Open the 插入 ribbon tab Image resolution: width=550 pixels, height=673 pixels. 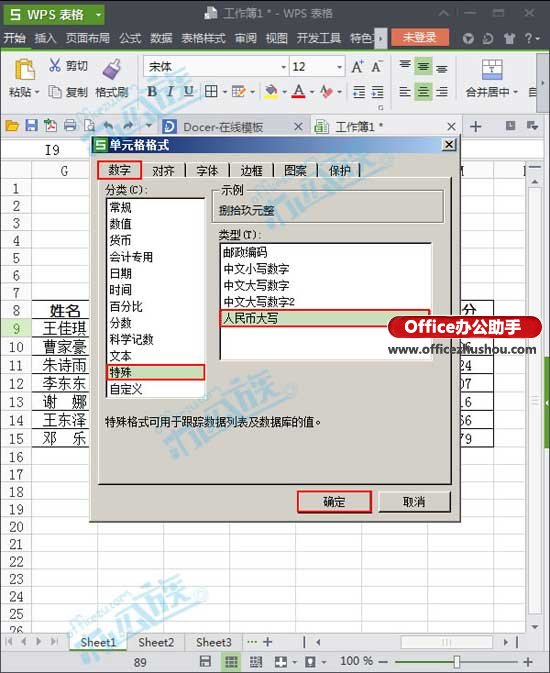click(45, 38)
